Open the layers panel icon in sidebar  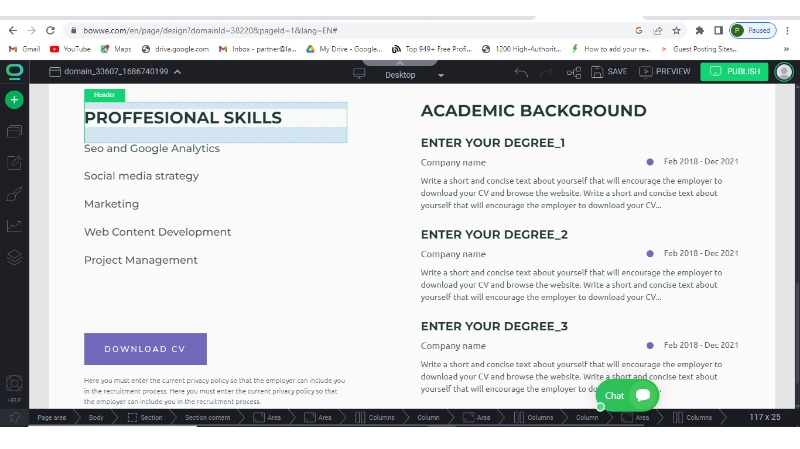tap(14, 257)
